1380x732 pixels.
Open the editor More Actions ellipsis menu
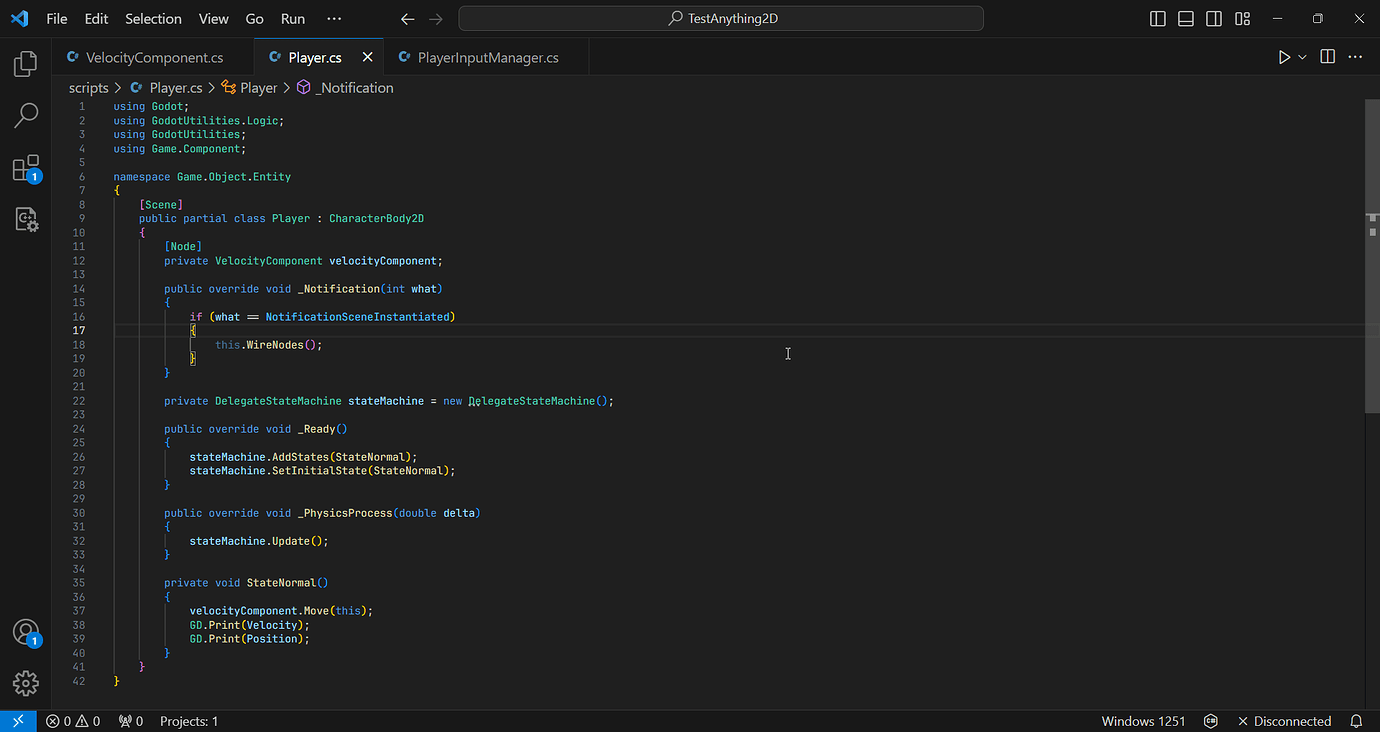pyautogui.click(x=1356, y=58)
